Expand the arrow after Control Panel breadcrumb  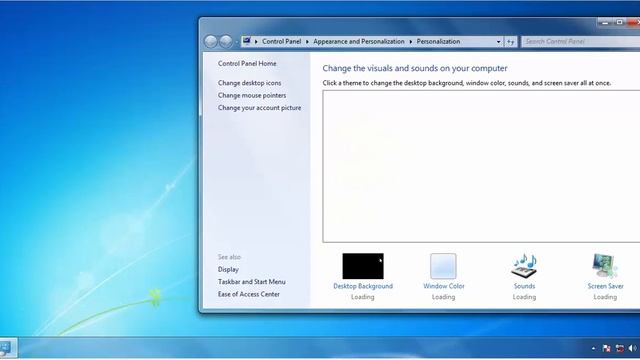click(307, 42)
